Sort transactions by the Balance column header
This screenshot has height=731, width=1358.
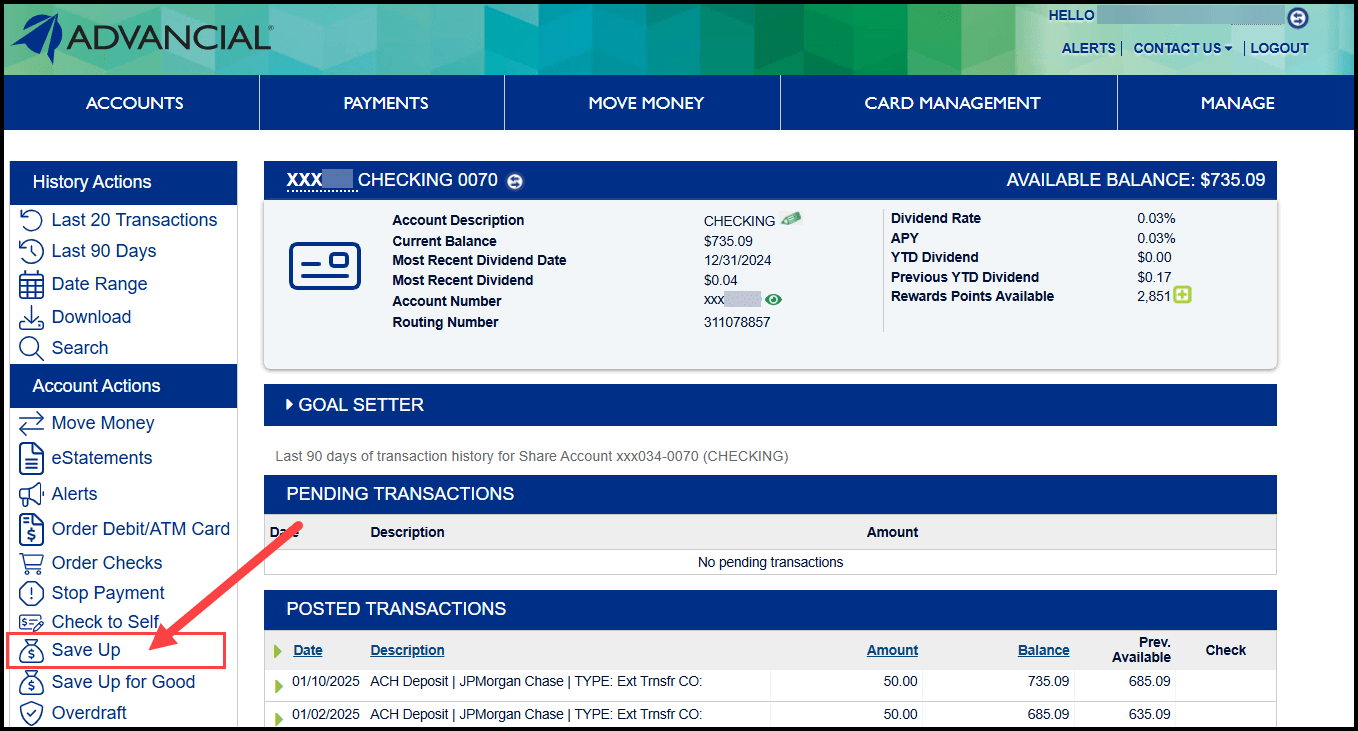[x=1043, y=650]
